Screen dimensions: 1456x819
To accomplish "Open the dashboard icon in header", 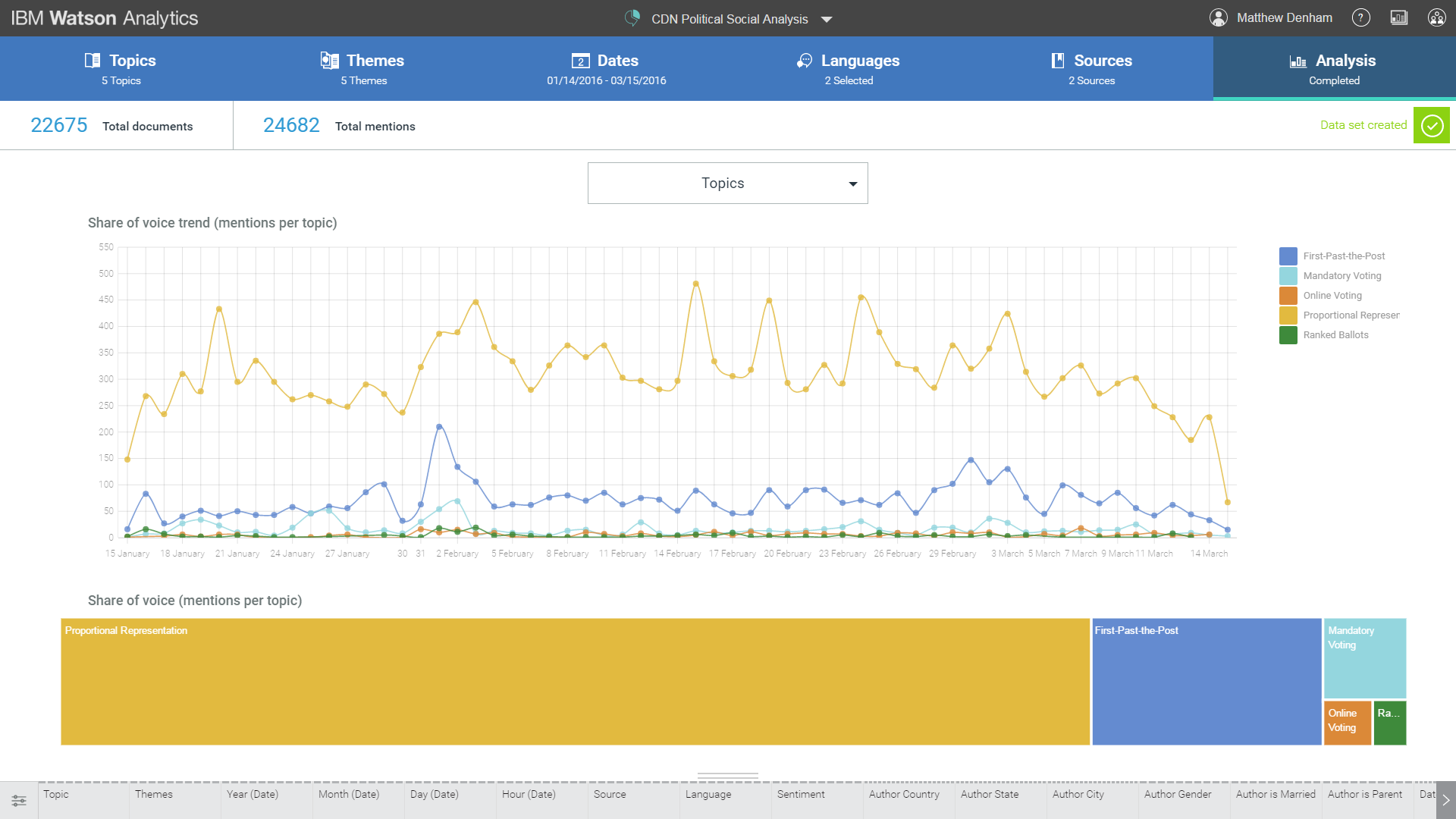I will [x=1399, y=17].
